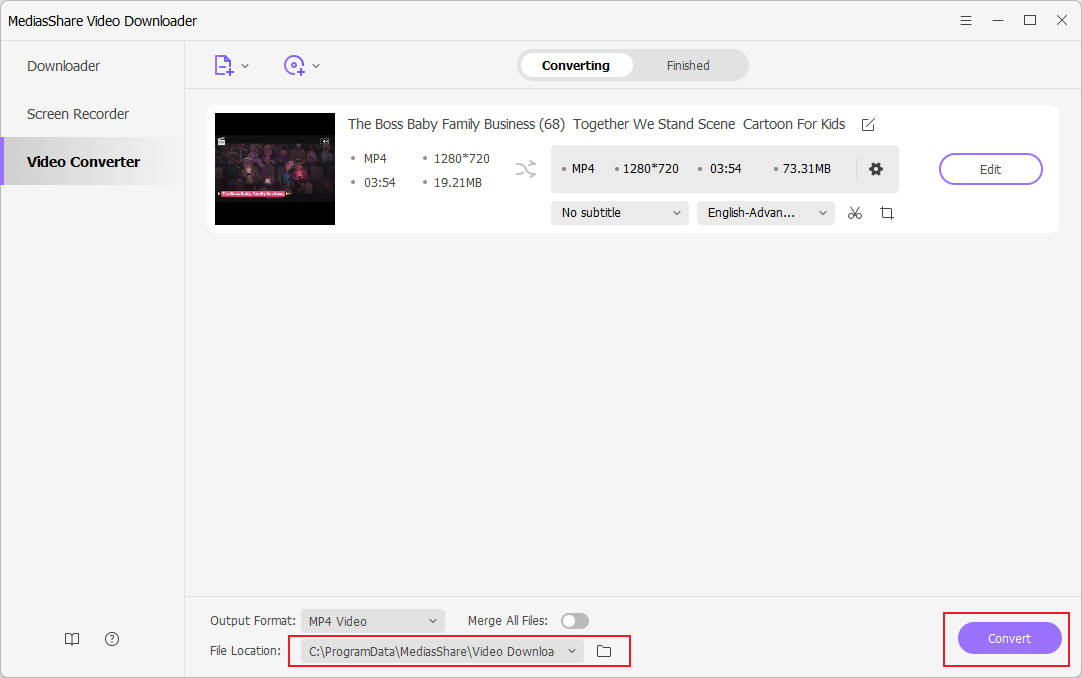Minimize the MediasShare window

pos(998,21)
